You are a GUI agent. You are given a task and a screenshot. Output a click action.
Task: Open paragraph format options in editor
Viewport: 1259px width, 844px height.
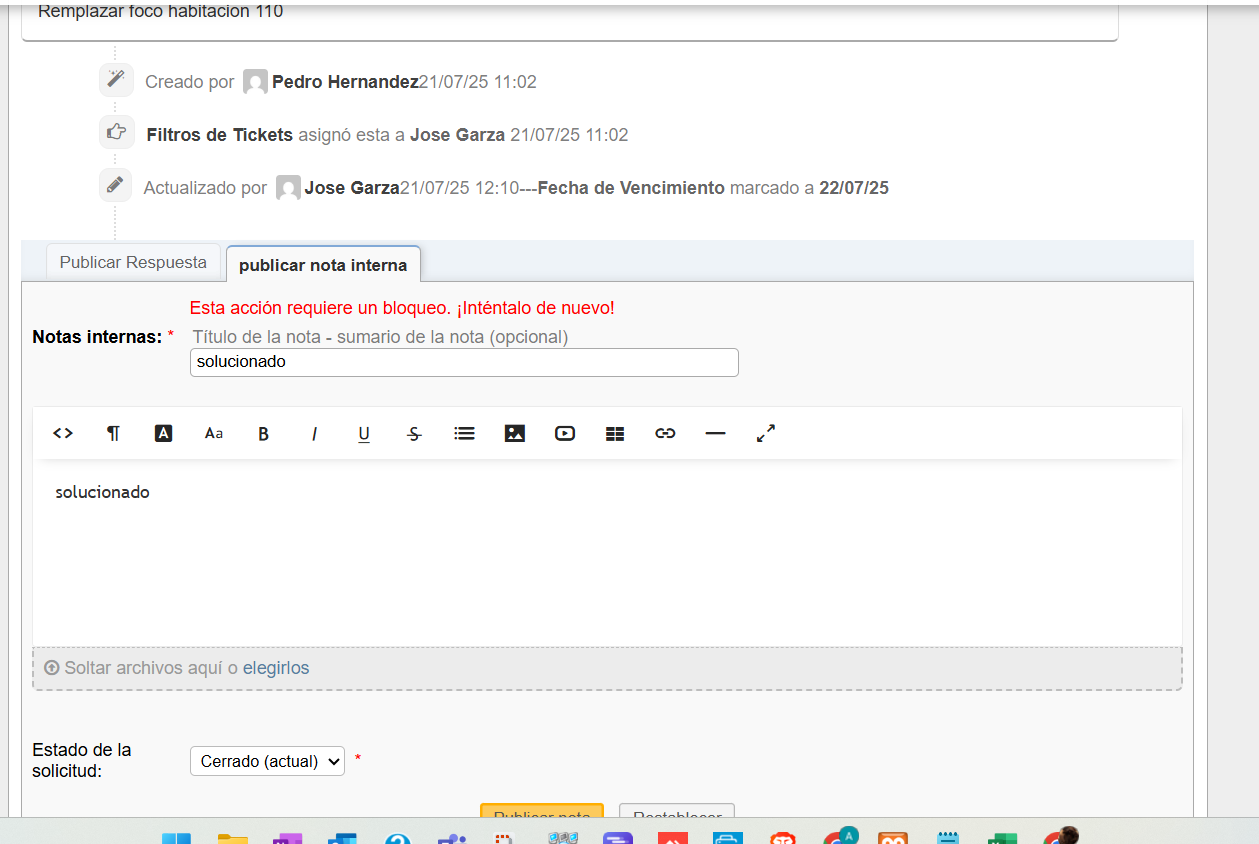click(113, 433)
